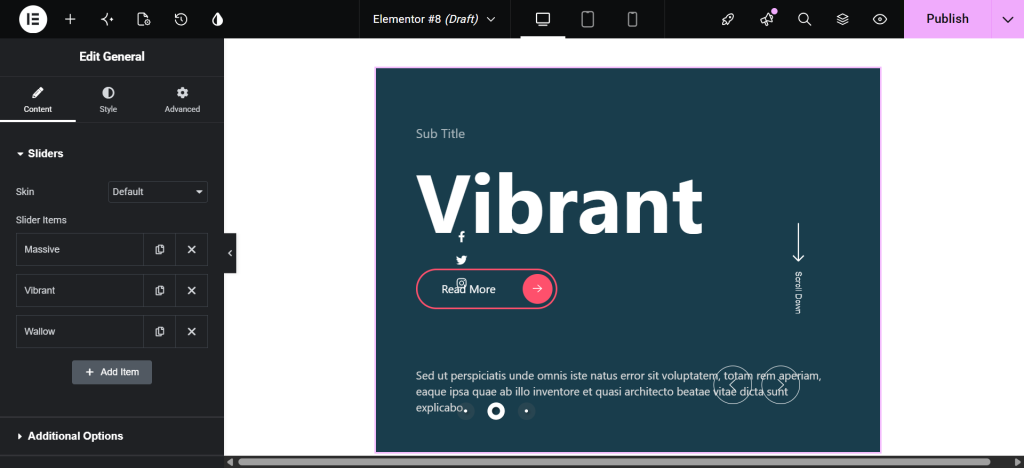Viewport: 1024px width, 468px height.
Task: Duplicate the Massive slider item
Action: (x=159, y=249)
